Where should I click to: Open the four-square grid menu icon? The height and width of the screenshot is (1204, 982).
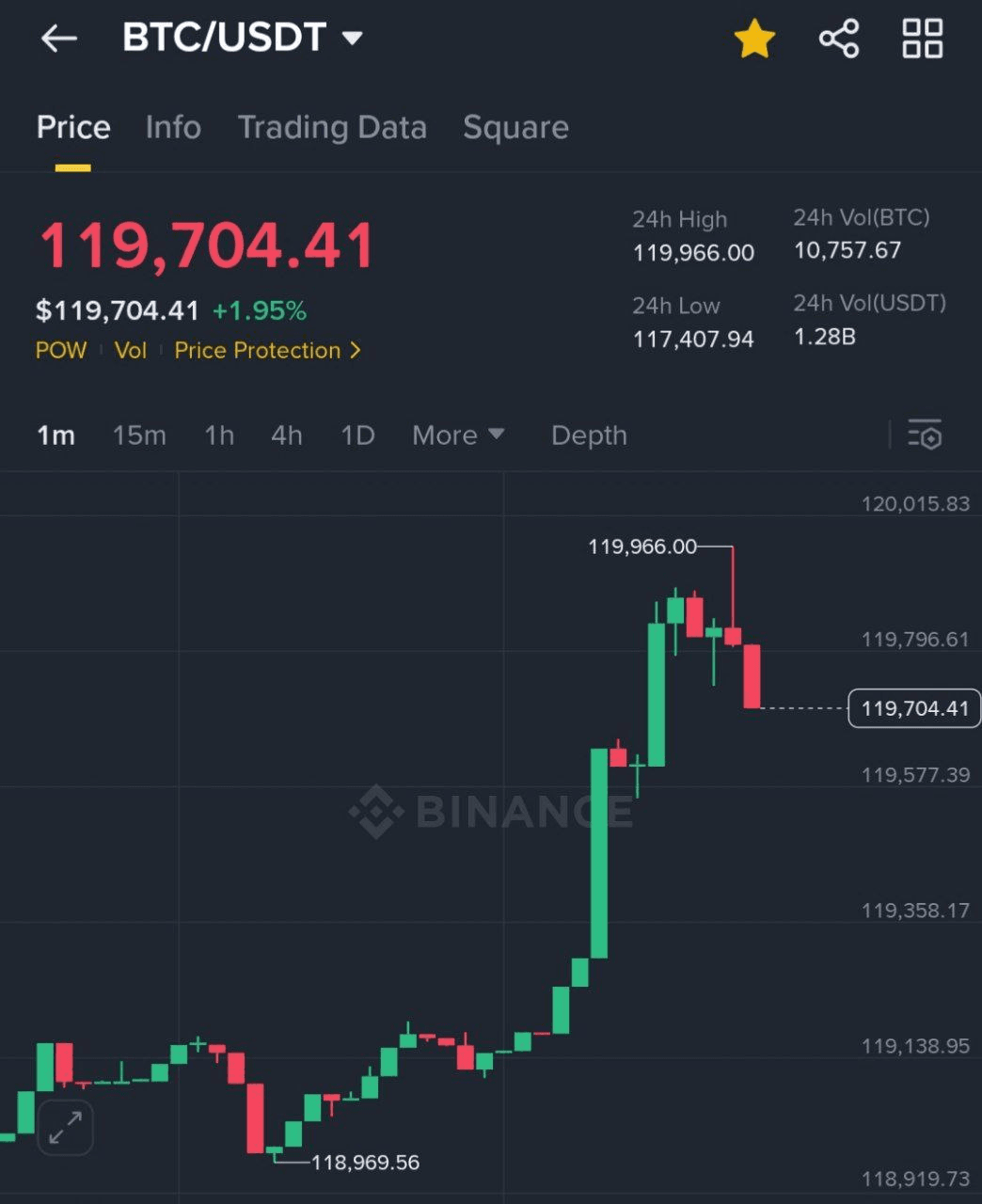pyautogui.click(x=922, y=39)
